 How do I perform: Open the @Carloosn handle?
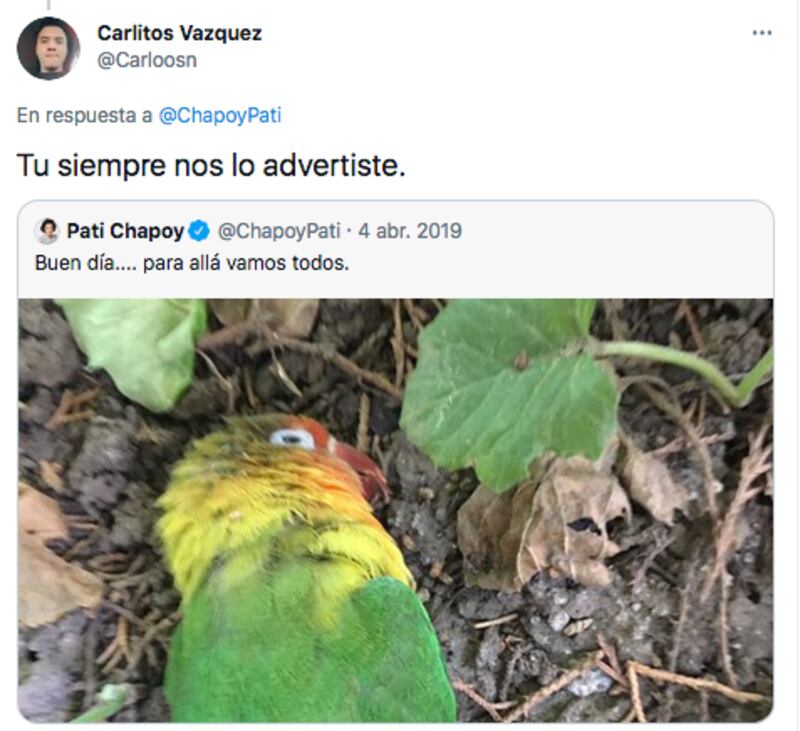coord(147,60)
